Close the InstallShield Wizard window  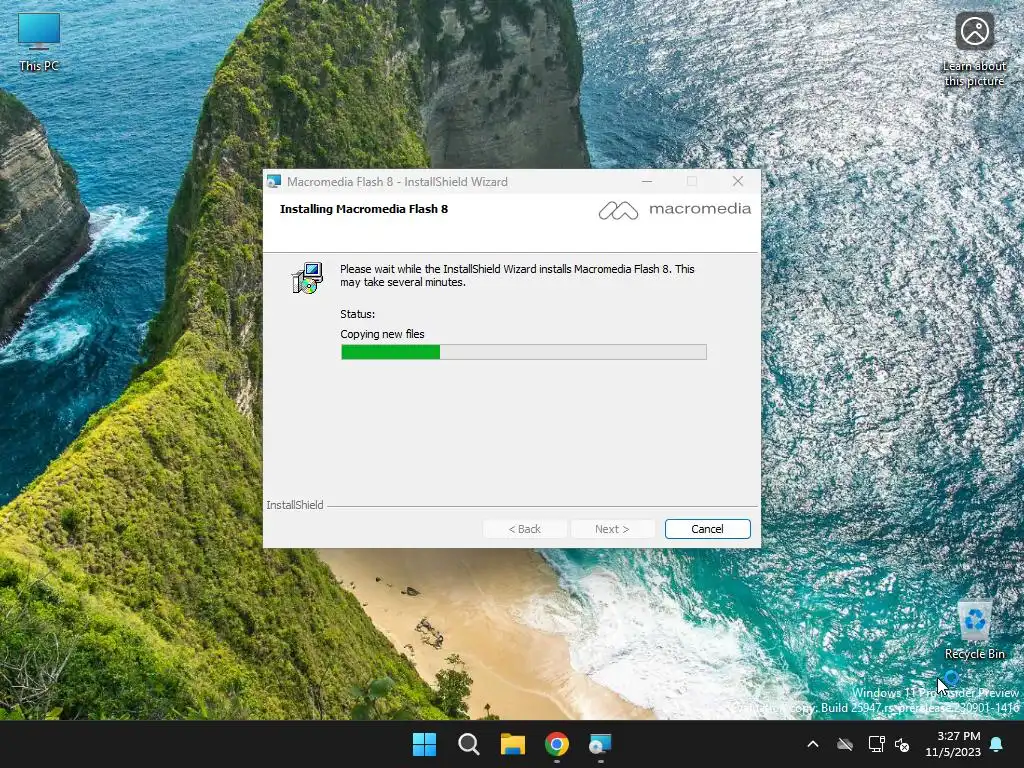pyautogui.click(x=737, y=182)
